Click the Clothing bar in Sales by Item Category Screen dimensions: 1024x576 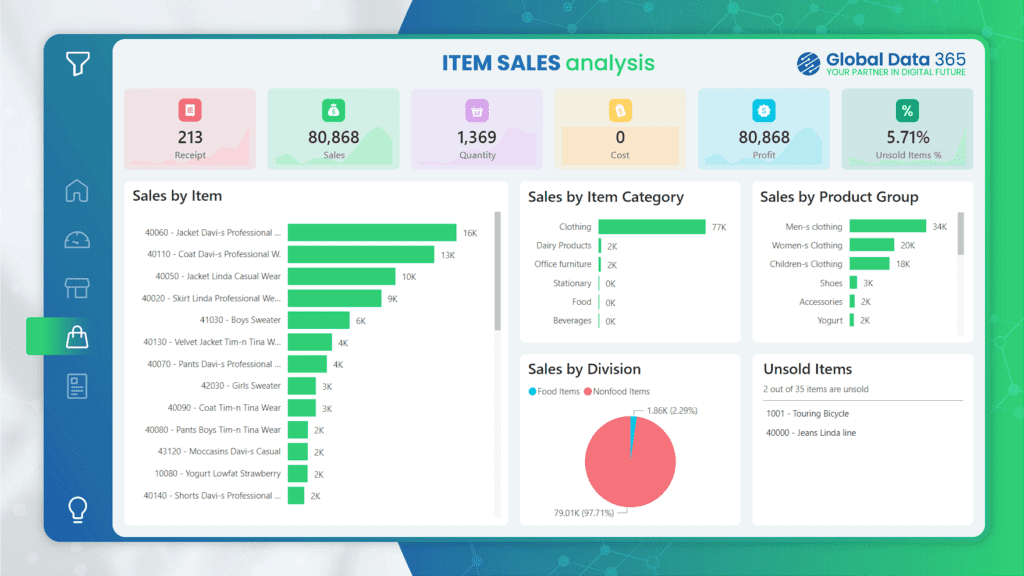point(654,227)
